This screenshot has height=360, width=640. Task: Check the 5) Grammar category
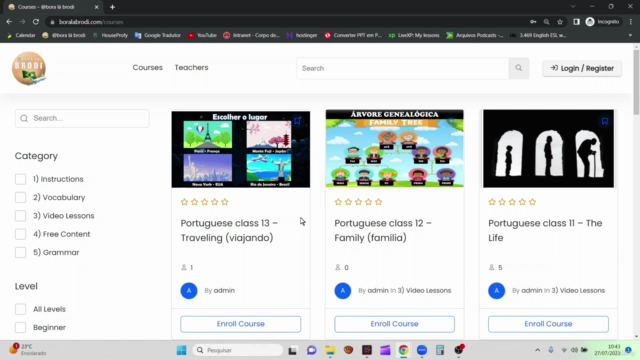pyautogui.click(x=20, y=252)
